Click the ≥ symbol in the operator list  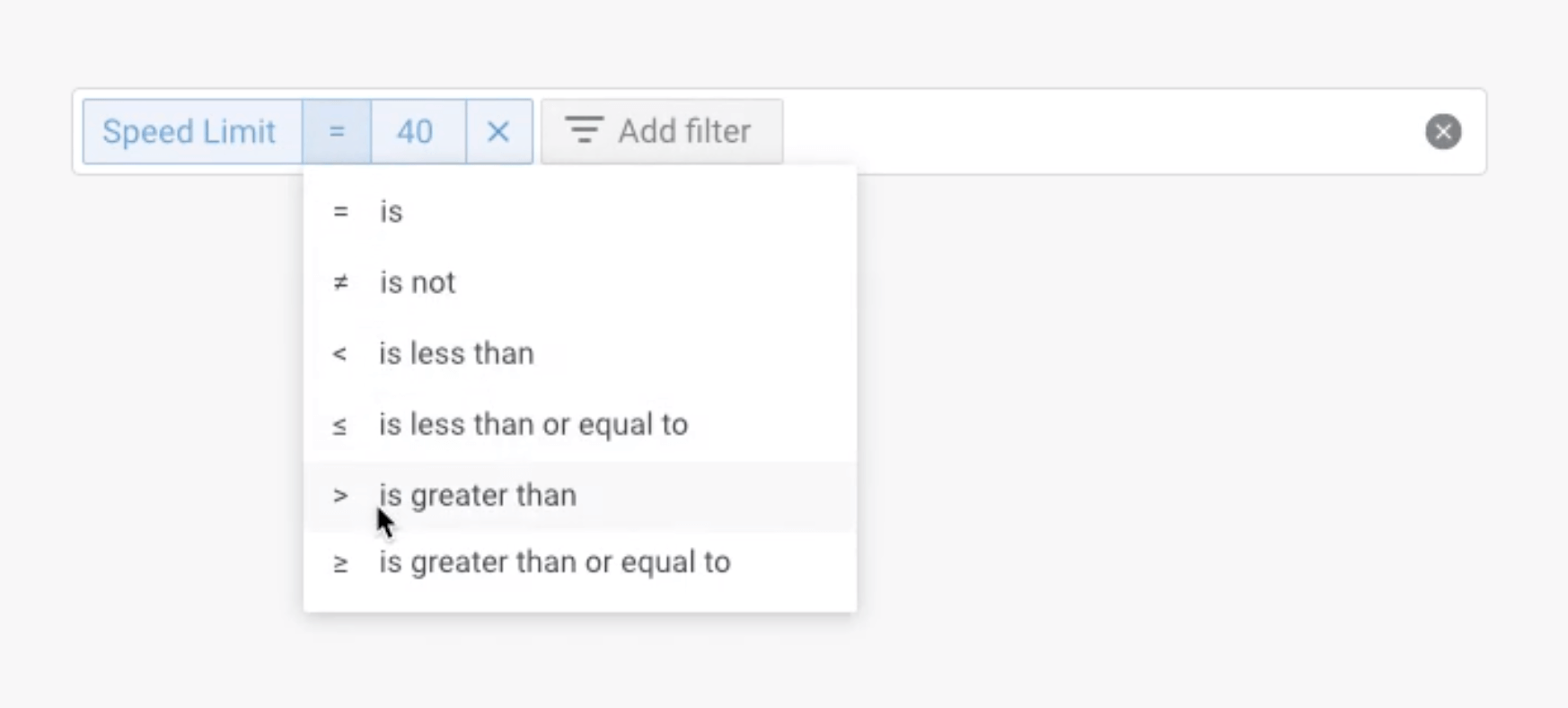click(340, 563)
